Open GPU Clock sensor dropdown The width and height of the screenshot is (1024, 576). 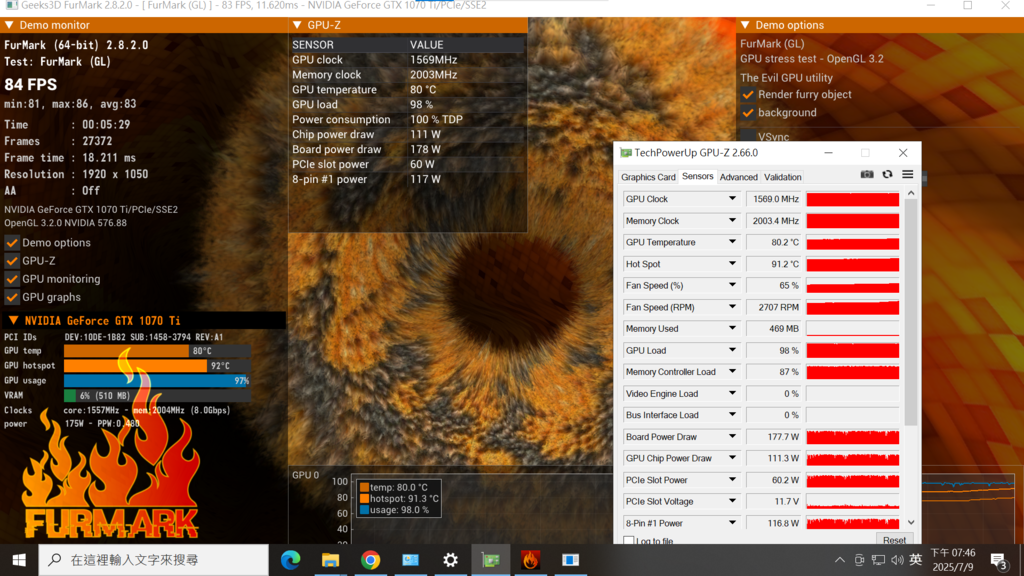click(x=732, y=199)
